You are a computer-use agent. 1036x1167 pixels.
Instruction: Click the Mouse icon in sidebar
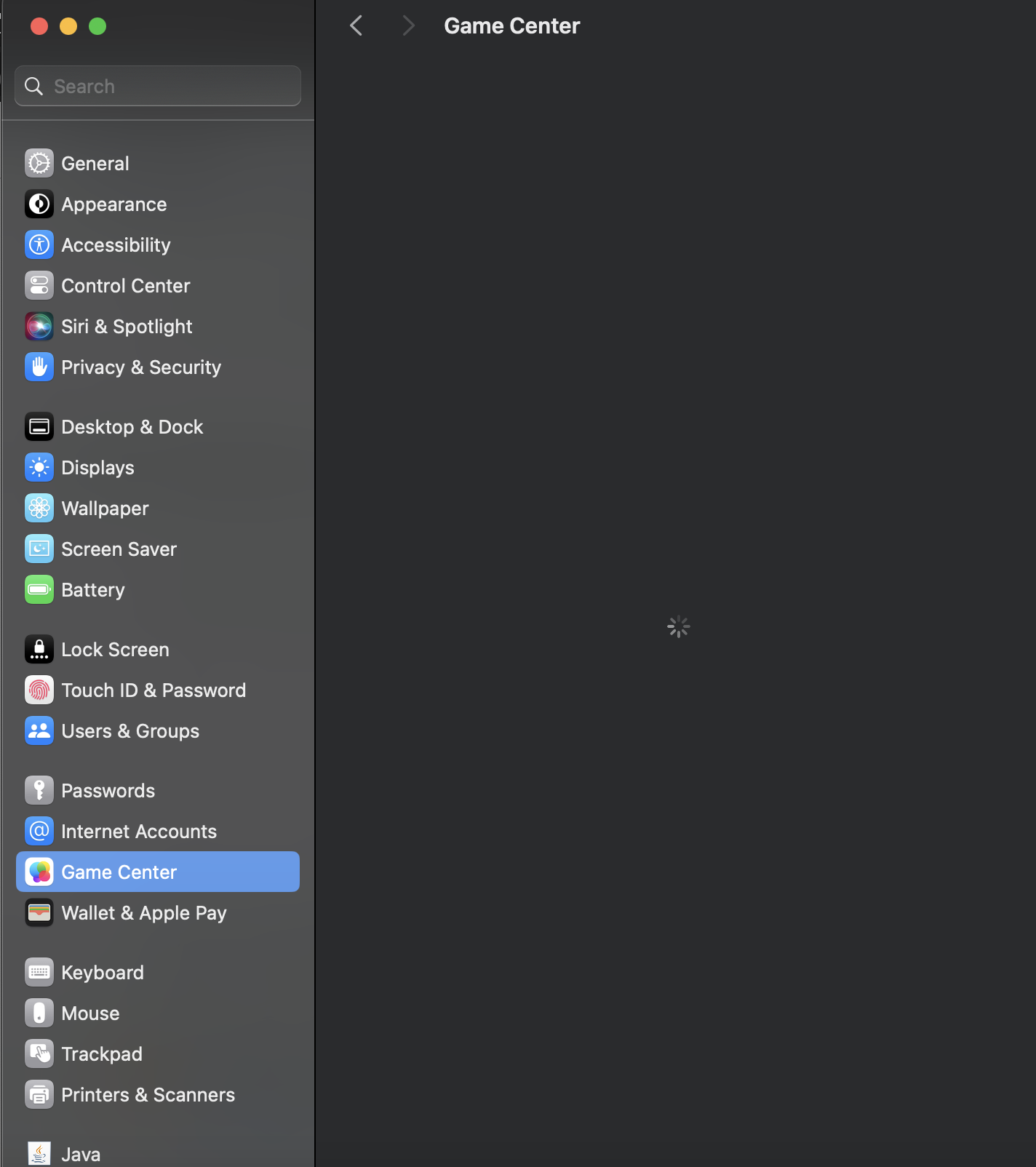point(39,1013)
